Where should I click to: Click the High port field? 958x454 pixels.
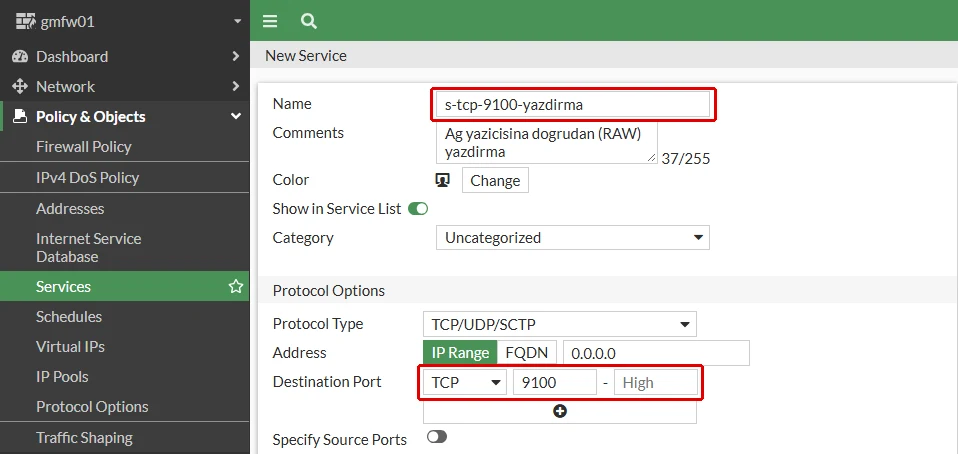(x=656, y=383)
